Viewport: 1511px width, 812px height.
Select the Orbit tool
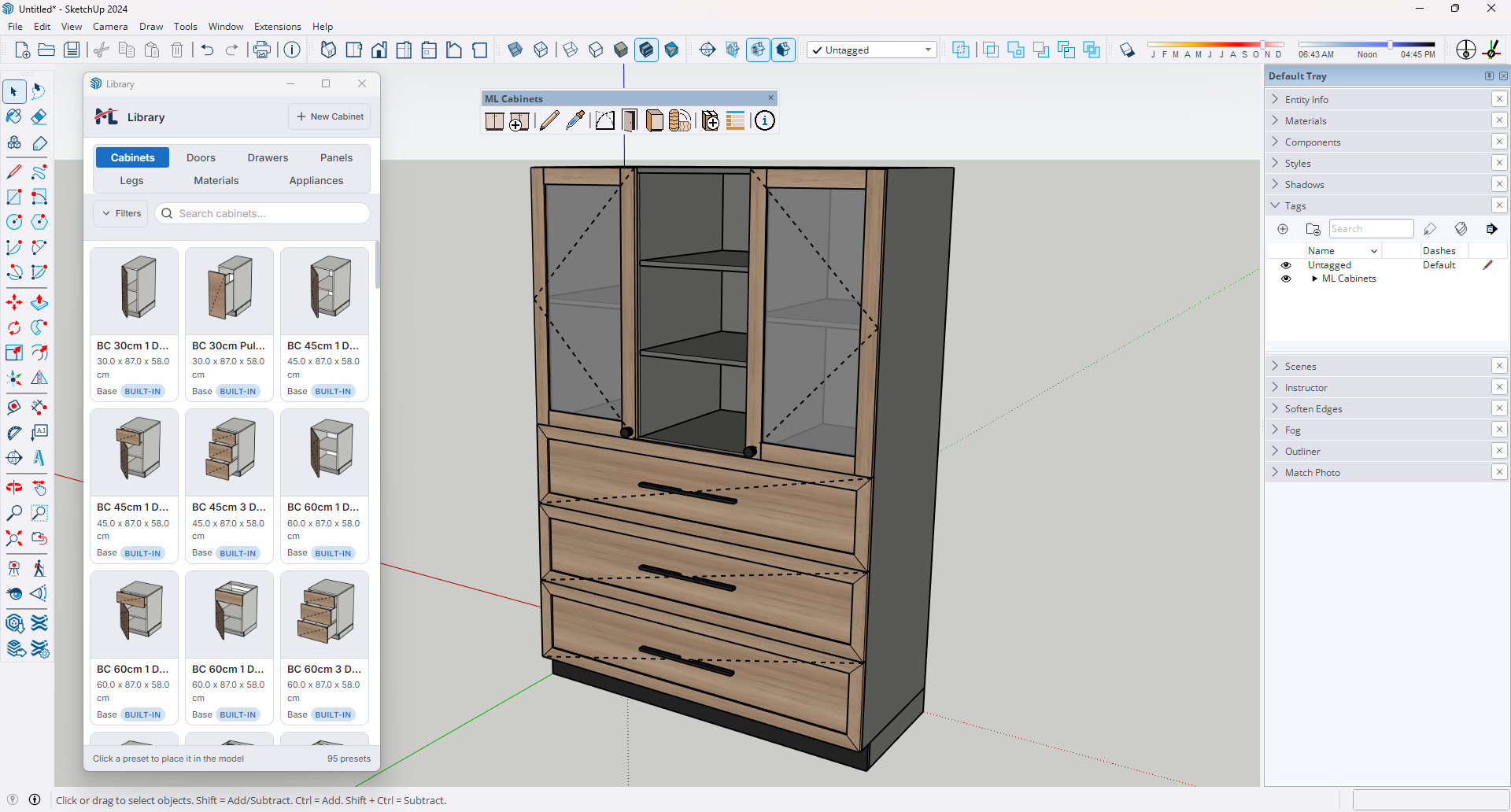14,488
